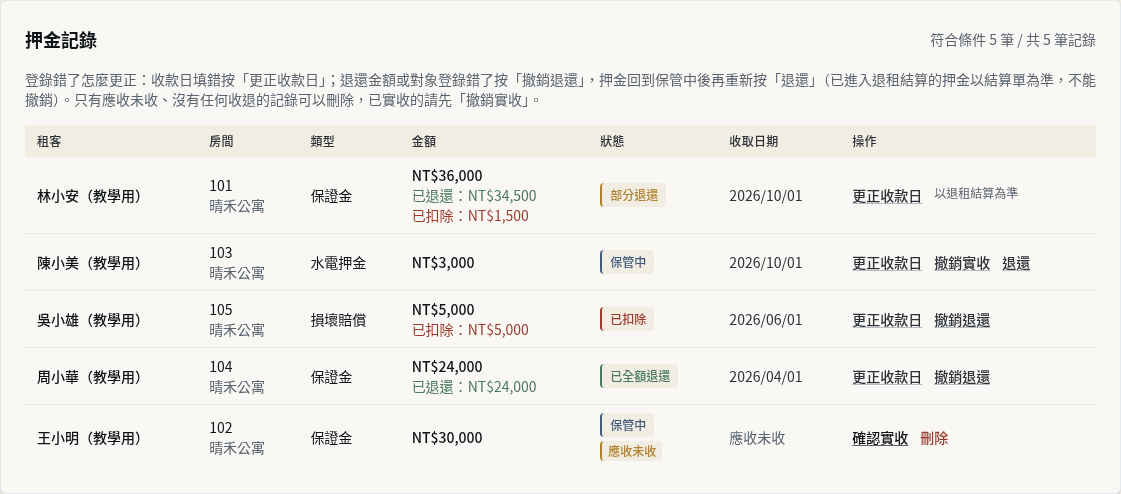Click 已退還：NT$34,500 text
Viewport: 1121px width, 494px height.
coord(475,196)
